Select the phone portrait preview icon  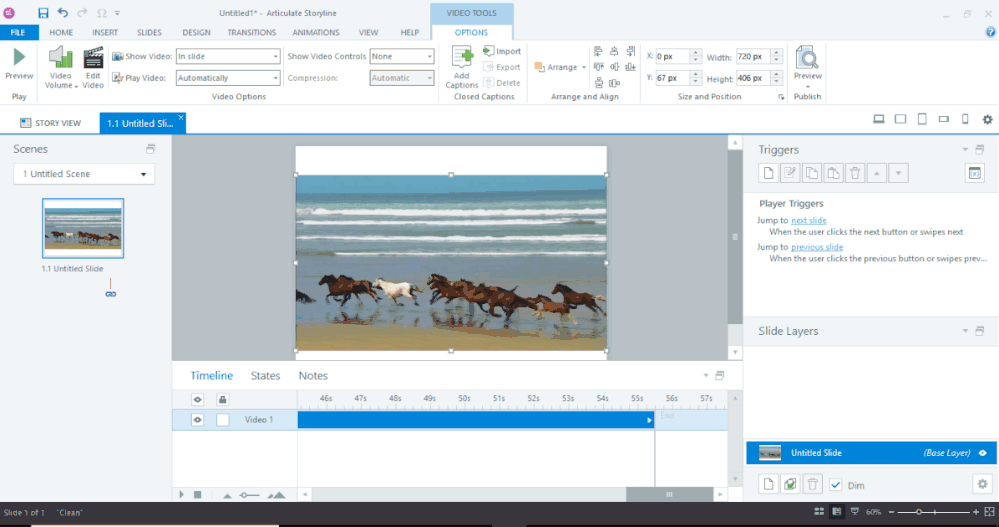[965, 119]
